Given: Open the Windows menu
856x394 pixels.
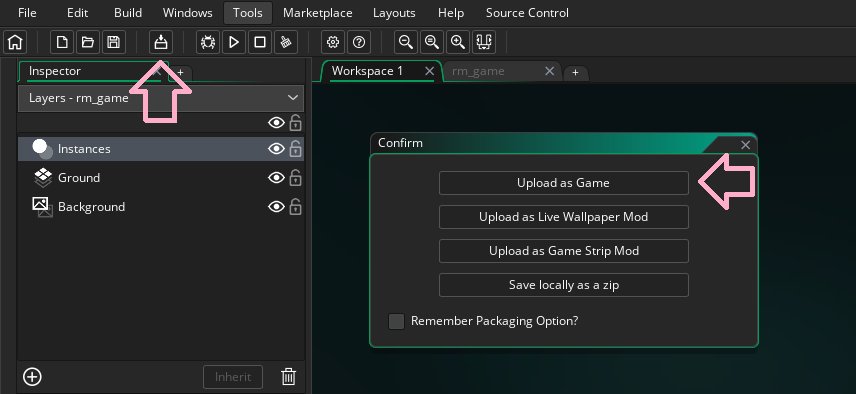Looking at the screenshot, I should pyautogui.click(x=187, y=13).
